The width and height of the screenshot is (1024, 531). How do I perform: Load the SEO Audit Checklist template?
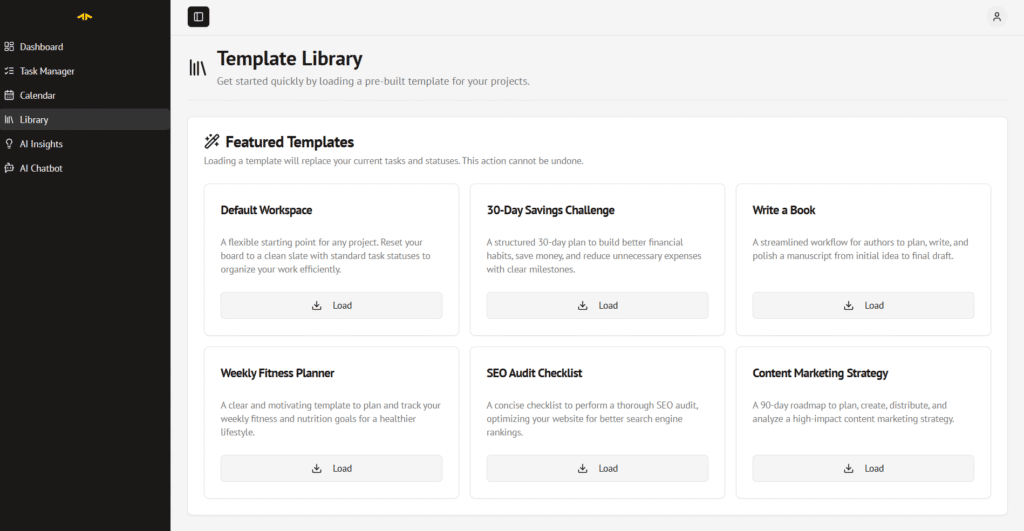pyautogui.click(x=597, y=468)
